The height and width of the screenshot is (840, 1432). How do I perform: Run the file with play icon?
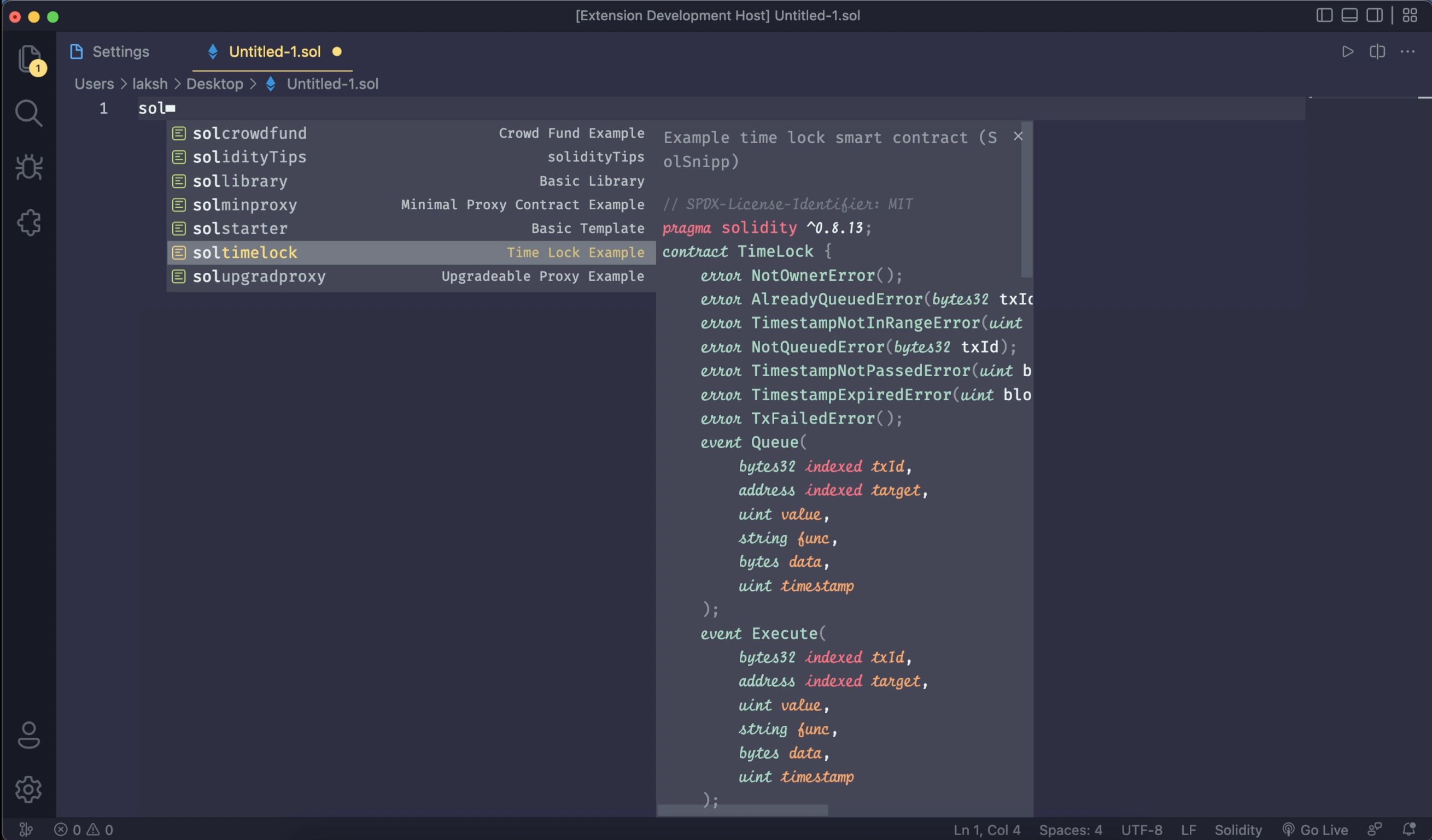click(1347, 52)
